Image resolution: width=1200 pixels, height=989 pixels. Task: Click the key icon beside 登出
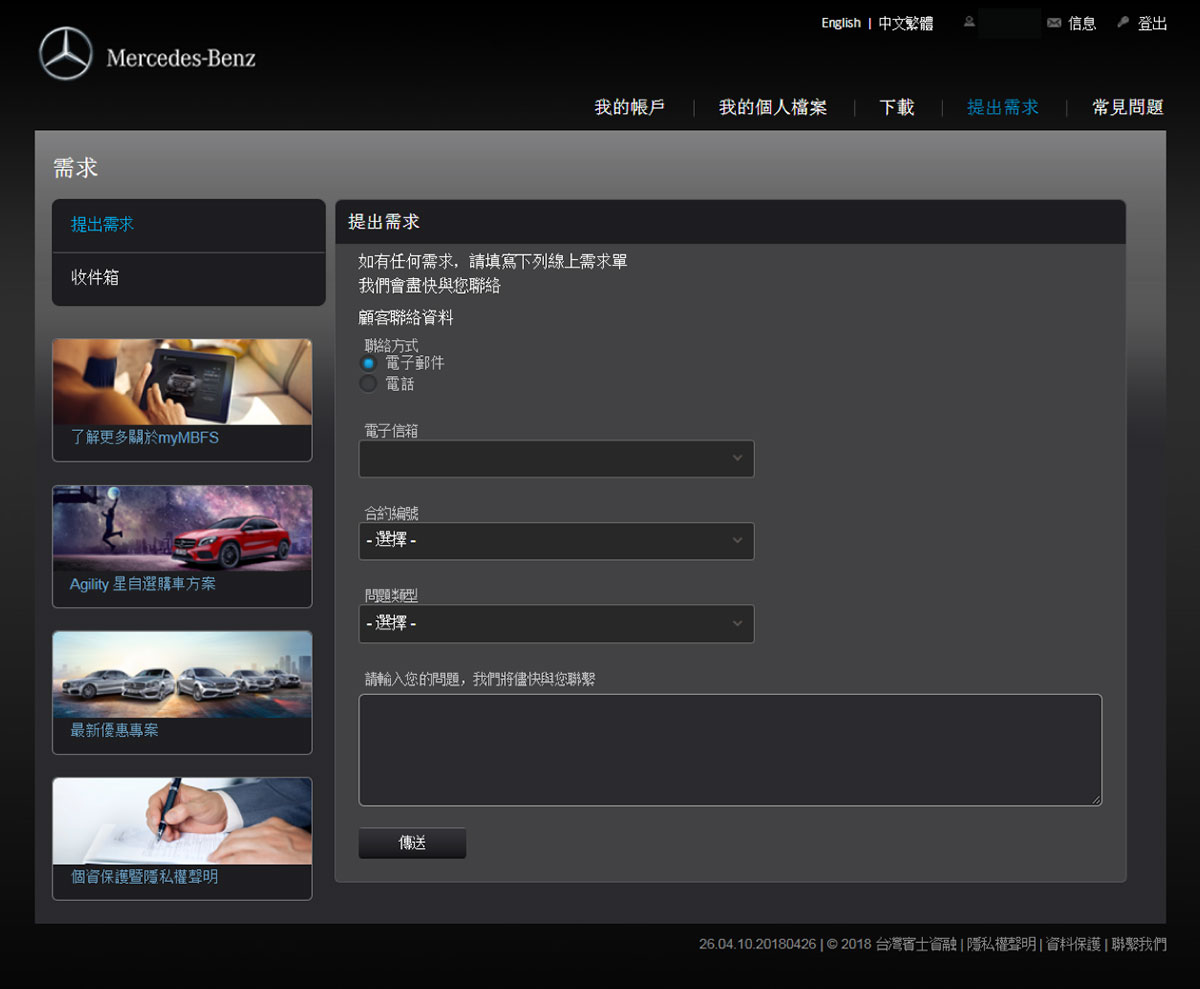(1123, 22)
